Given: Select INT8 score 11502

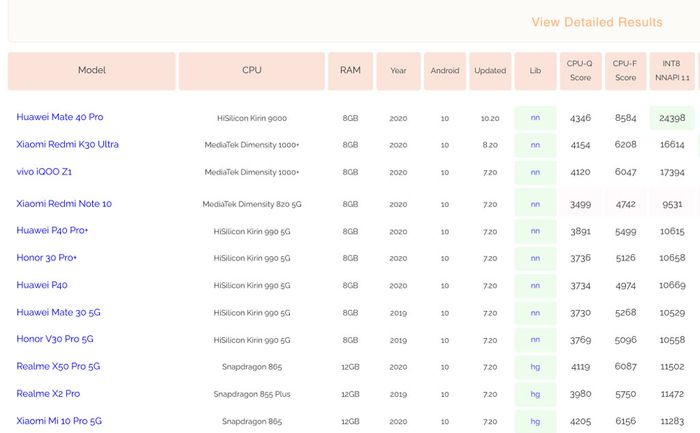Looking at the screenshot, I should (672, 367).
